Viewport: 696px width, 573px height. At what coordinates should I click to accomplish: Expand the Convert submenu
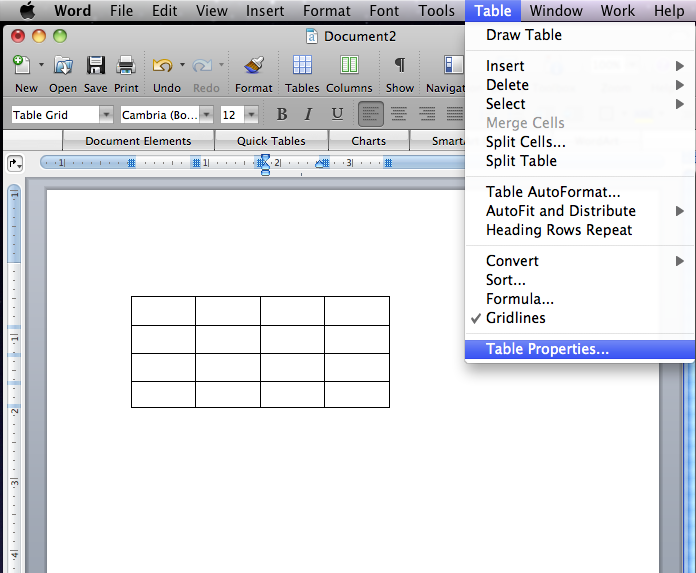[580, 261]
